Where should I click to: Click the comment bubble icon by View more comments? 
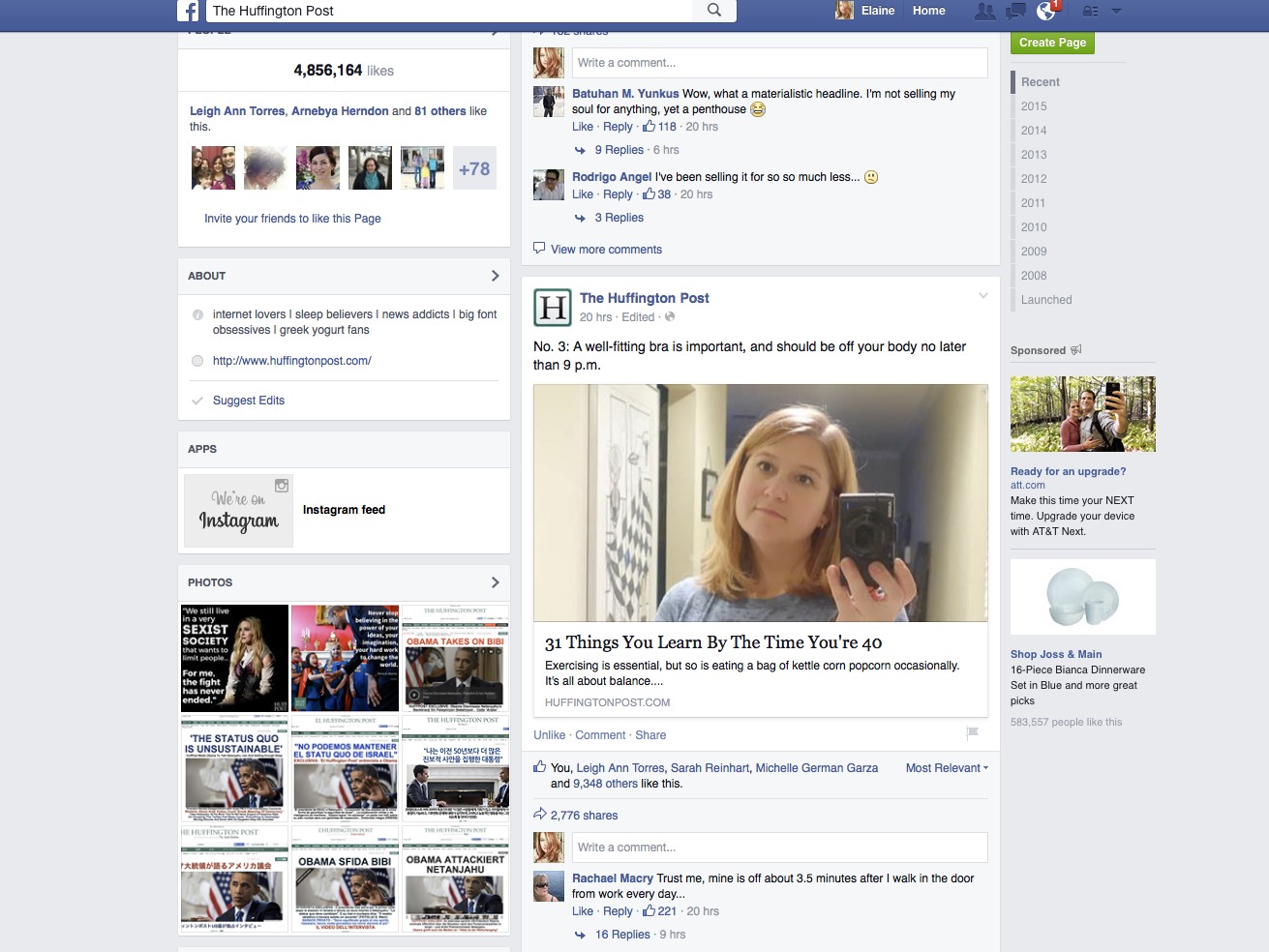[x=539, y=248]
